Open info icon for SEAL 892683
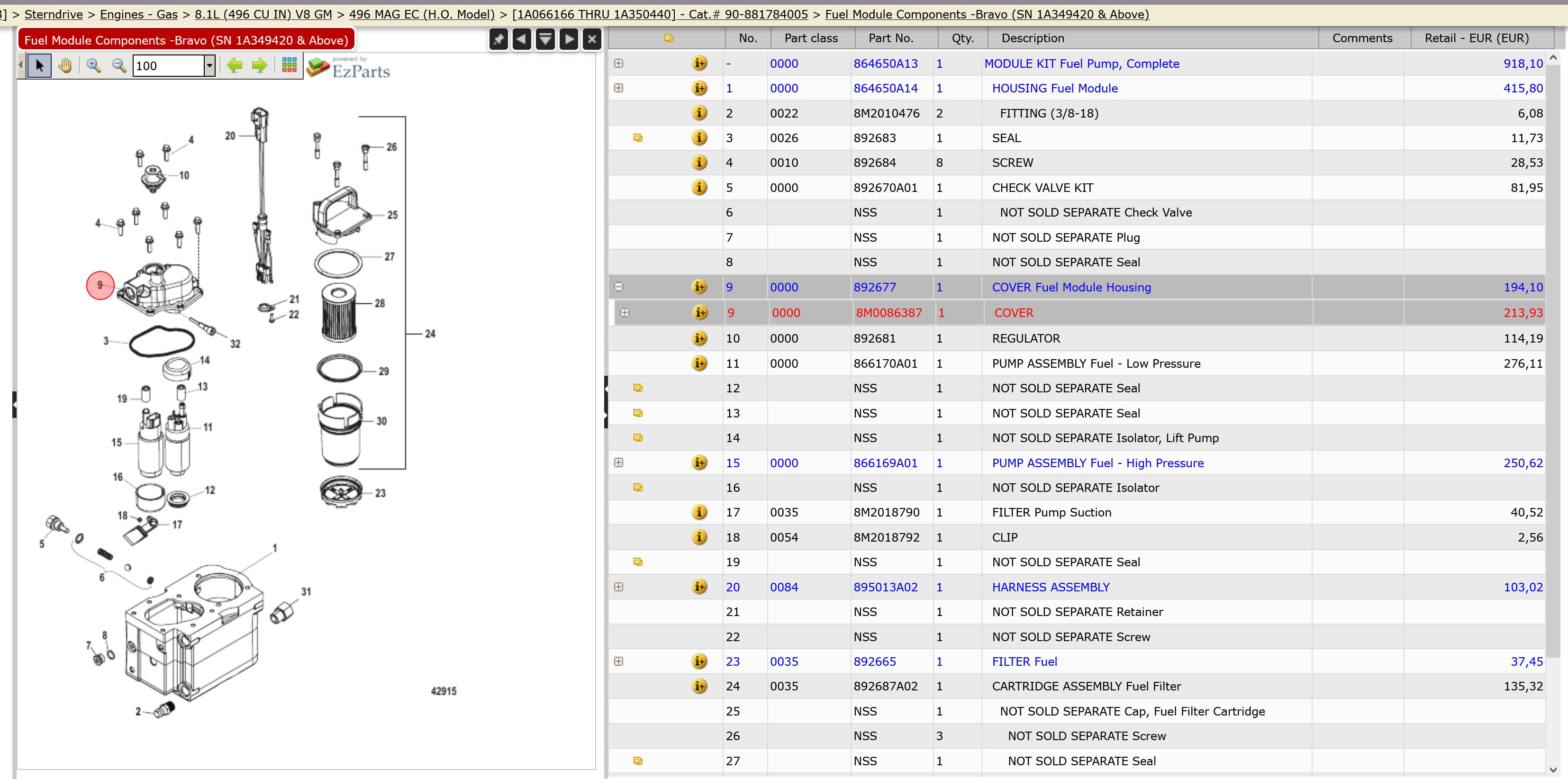 point(699,137)
